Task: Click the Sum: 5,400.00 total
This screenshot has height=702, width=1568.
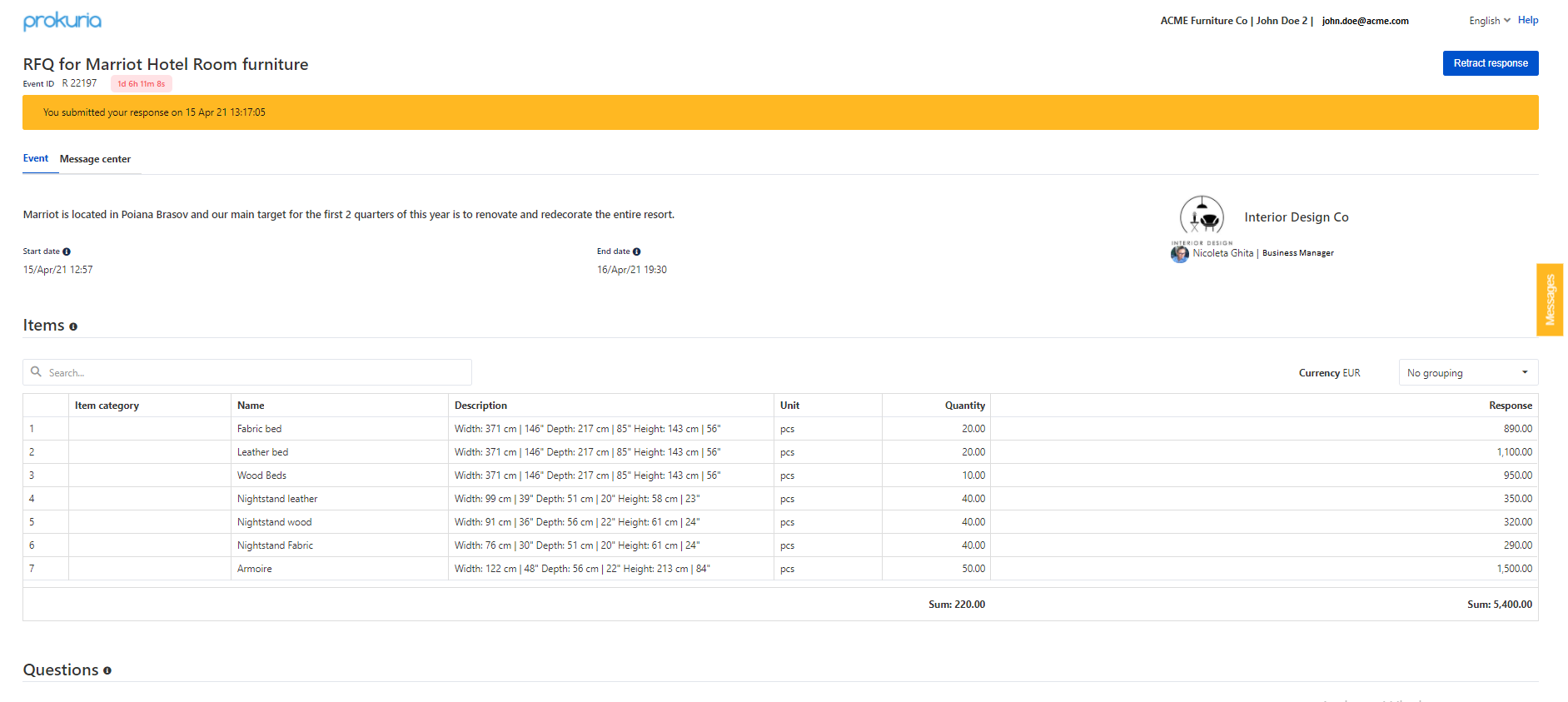Action: (x=1500, y=605)
